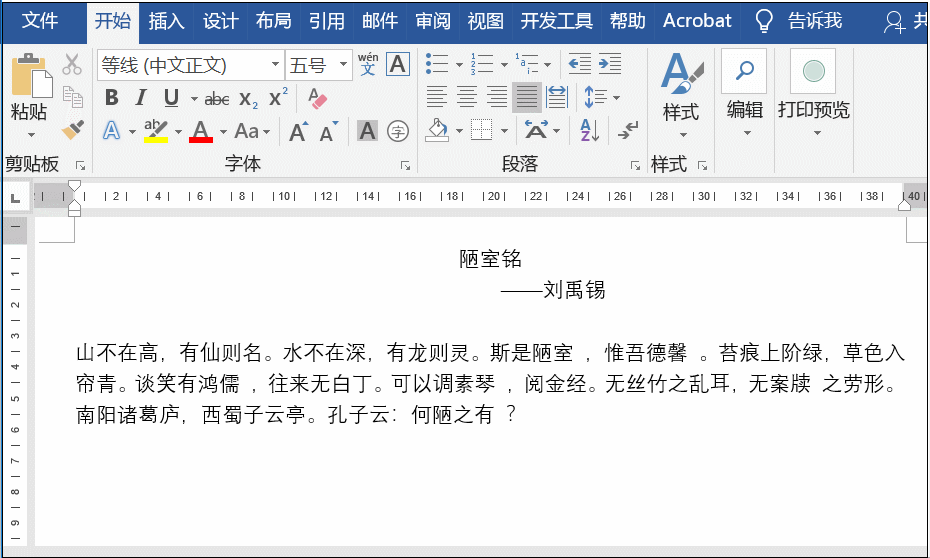Open paragraph dialog launcher
This screenshot has height=558, width=930.
tap(635, 165)
